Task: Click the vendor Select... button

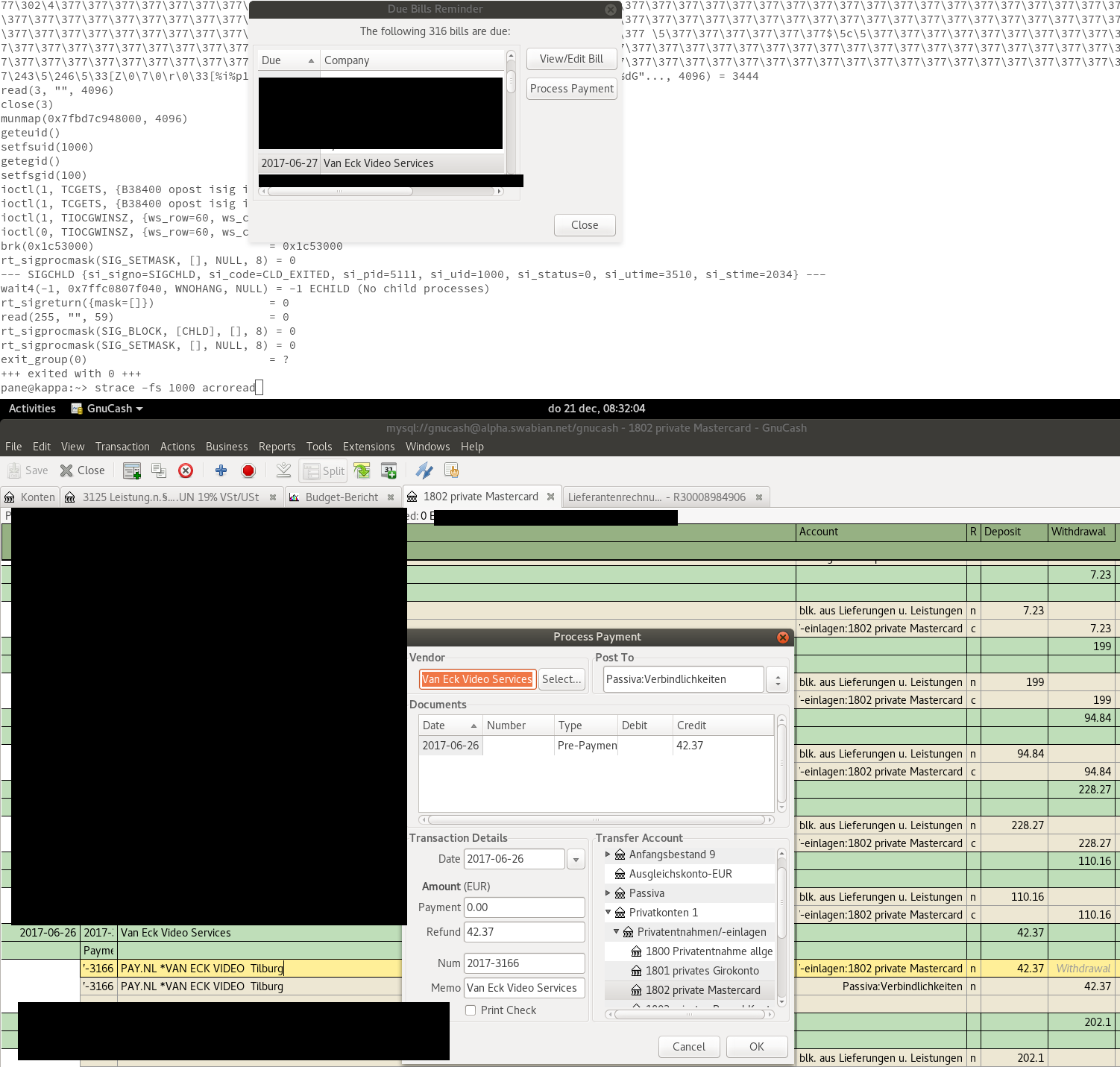Action: pyautogui.click(x=561, y=679)
